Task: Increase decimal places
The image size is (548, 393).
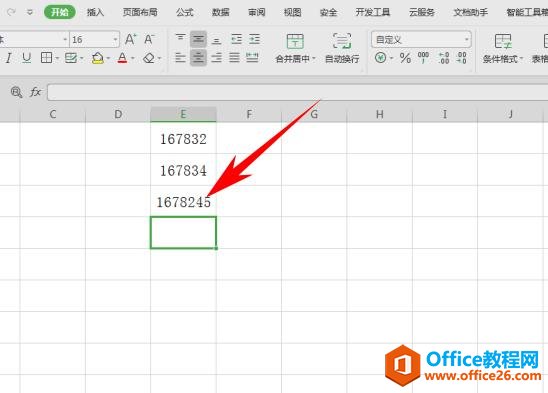Action: [x=444, y=58]
